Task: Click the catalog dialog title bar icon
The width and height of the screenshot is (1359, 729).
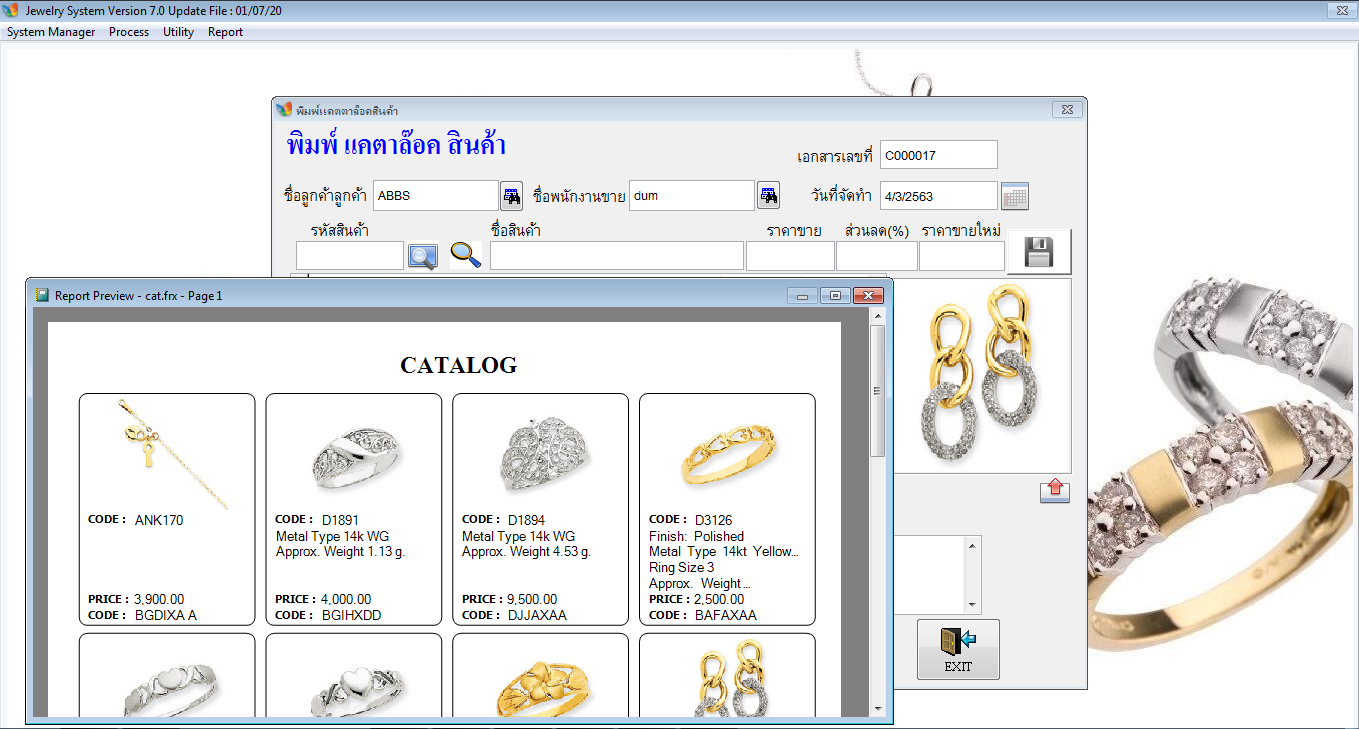Action: coord(284,109)
